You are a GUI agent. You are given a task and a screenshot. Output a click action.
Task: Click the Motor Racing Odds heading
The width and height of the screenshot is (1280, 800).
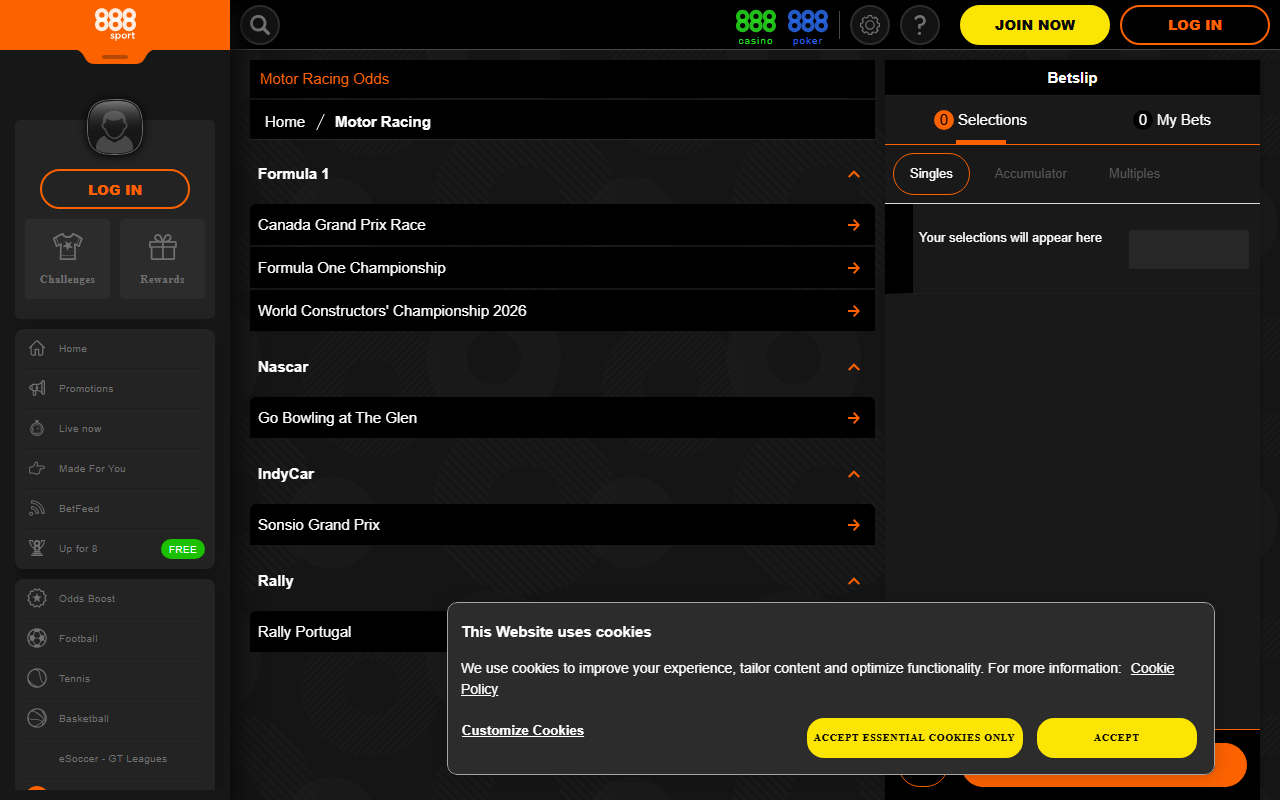(x=324, y=79)
